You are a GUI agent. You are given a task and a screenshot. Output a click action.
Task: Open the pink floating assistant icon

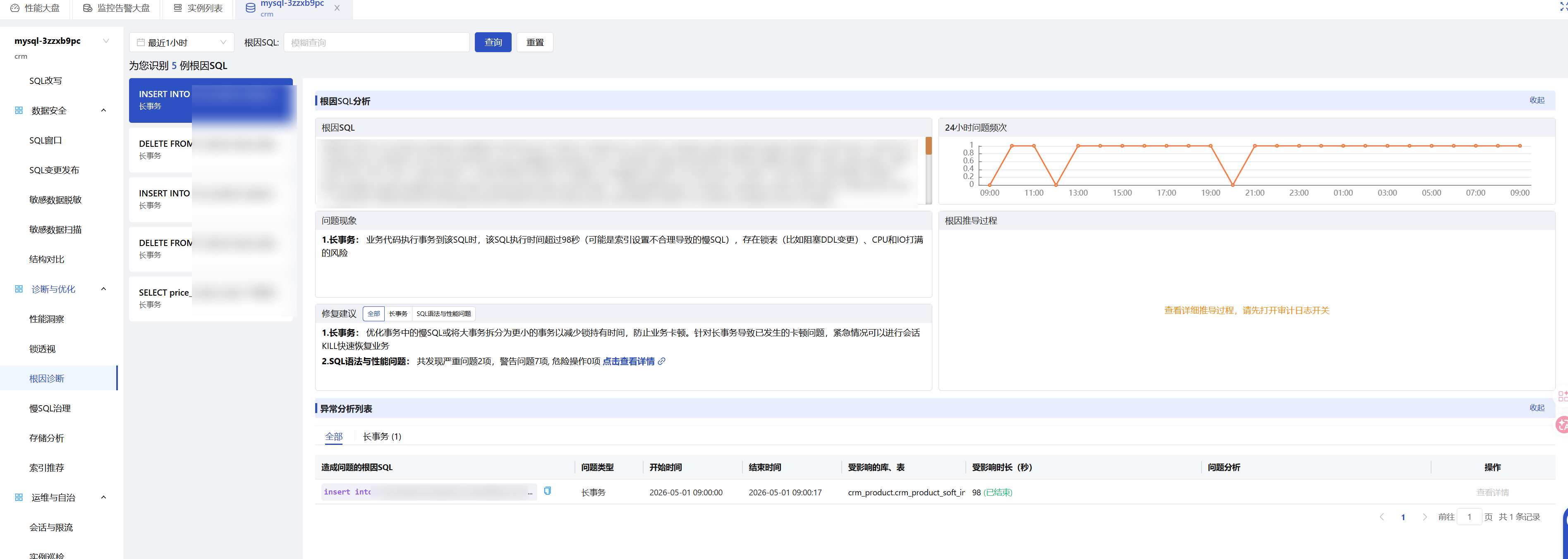1562,425
